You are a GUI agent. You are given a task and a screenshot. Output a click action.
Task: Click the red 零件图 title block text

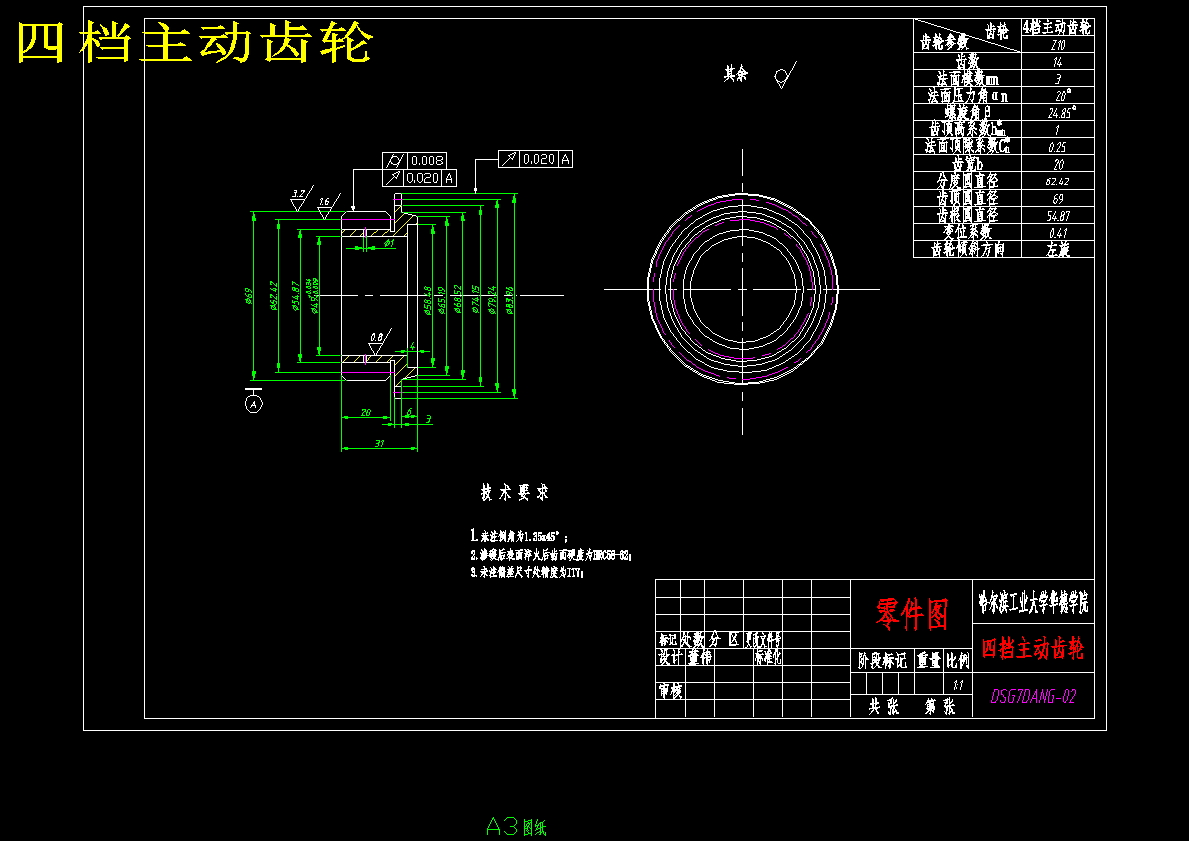tap(912, 613)
